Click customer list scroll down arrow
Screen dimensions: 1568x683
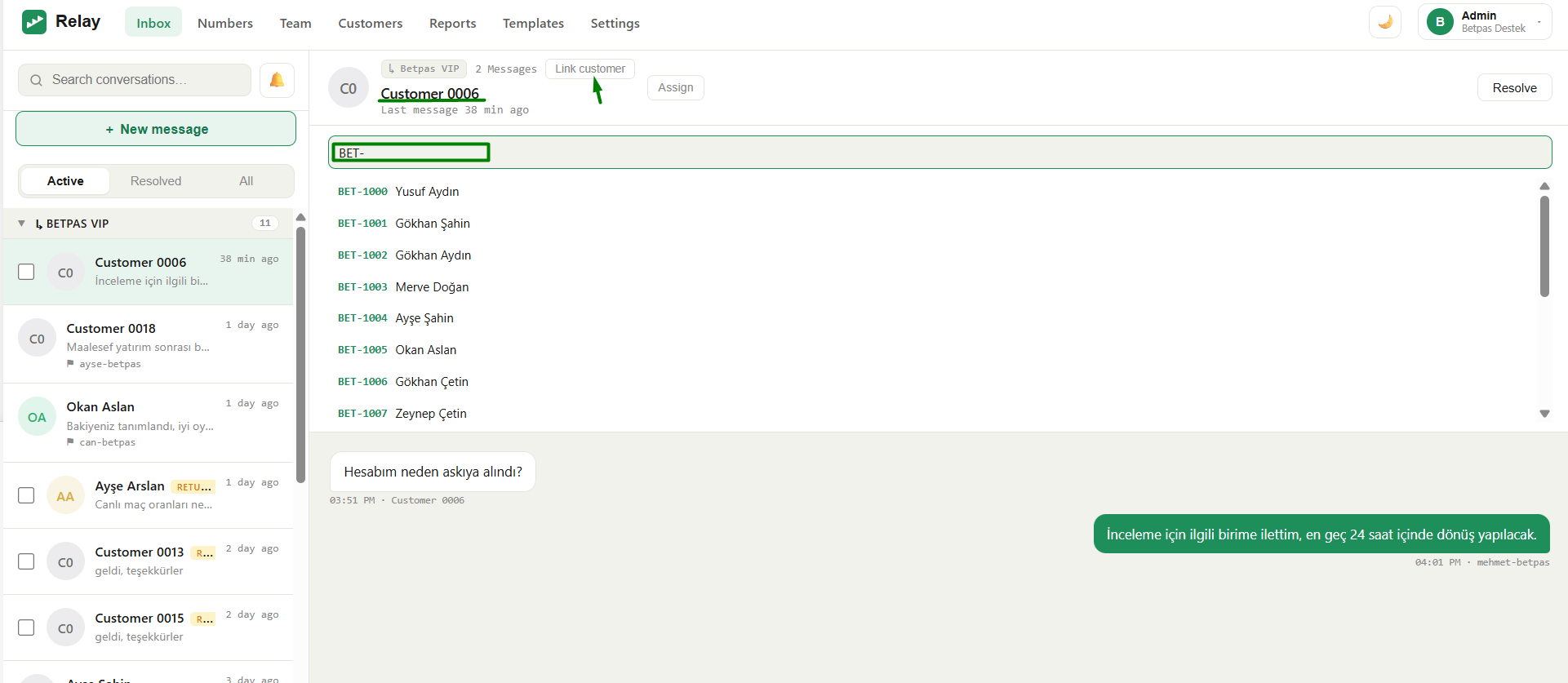pyautogui.click(x=1544, y=414)
